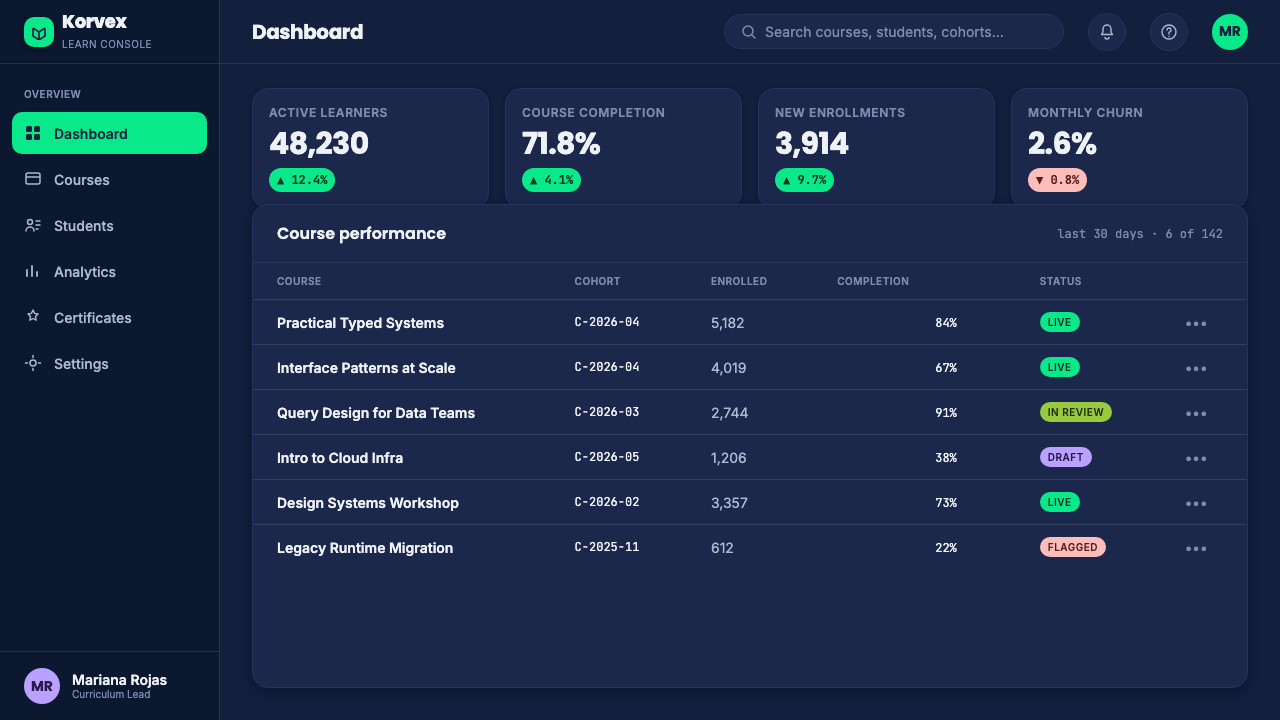This screenshot has height=720, width=1280.
Task: Click the LIVE status of Practical Typed Systems
Action: coord(1059,322)
